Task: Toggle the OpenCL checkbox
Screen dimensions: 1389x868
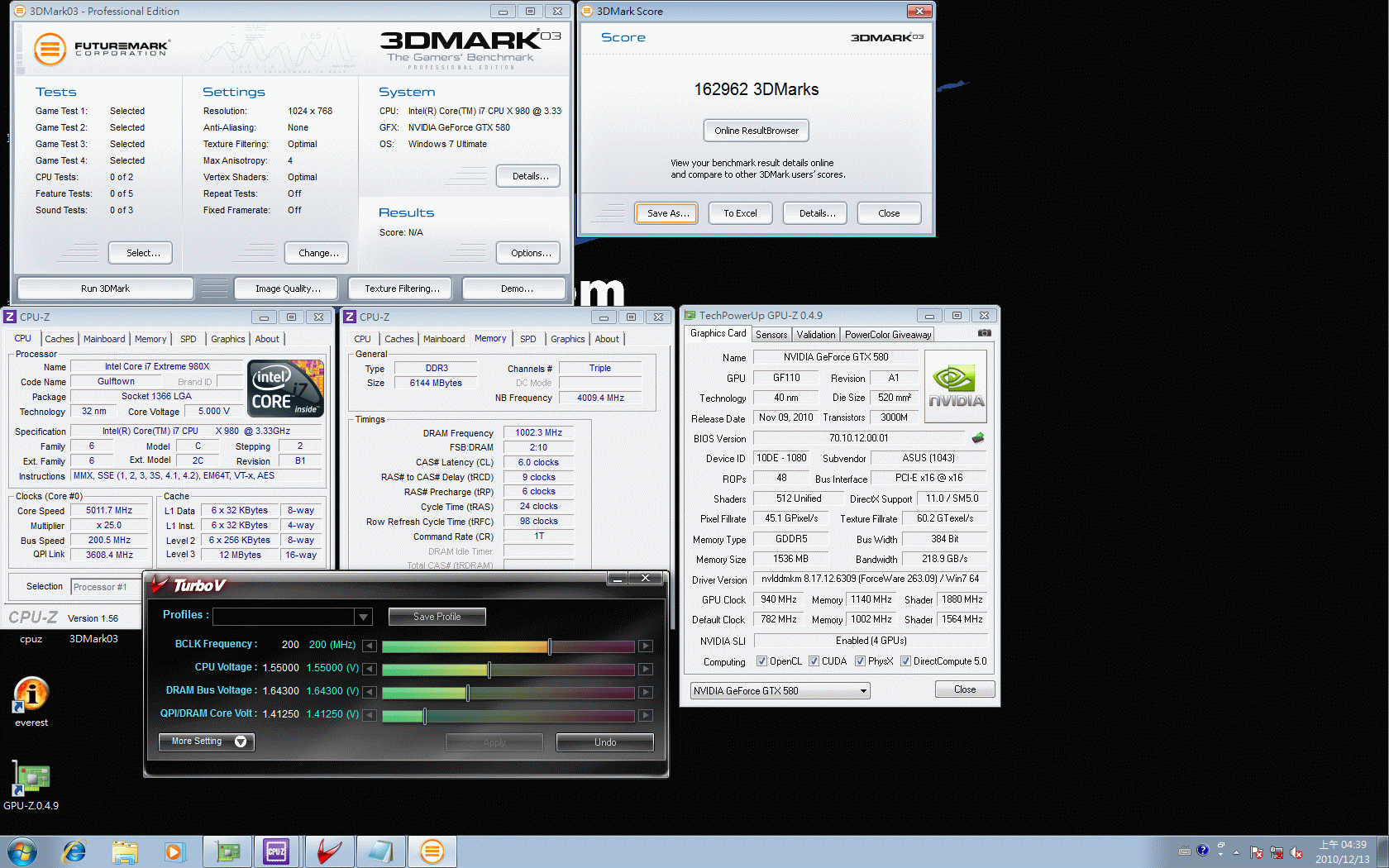Action: click(762, 661)
